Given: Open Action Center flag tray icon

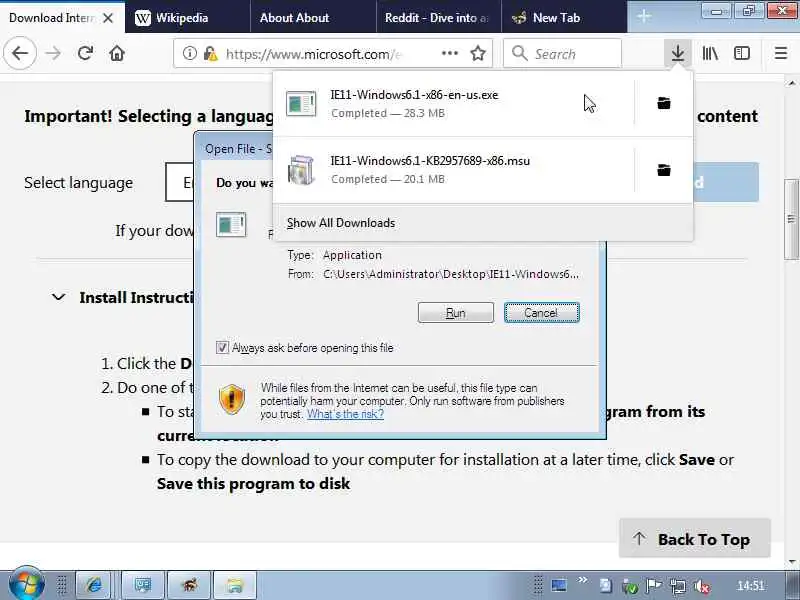Looking at the screenshot, I should 654,586.
